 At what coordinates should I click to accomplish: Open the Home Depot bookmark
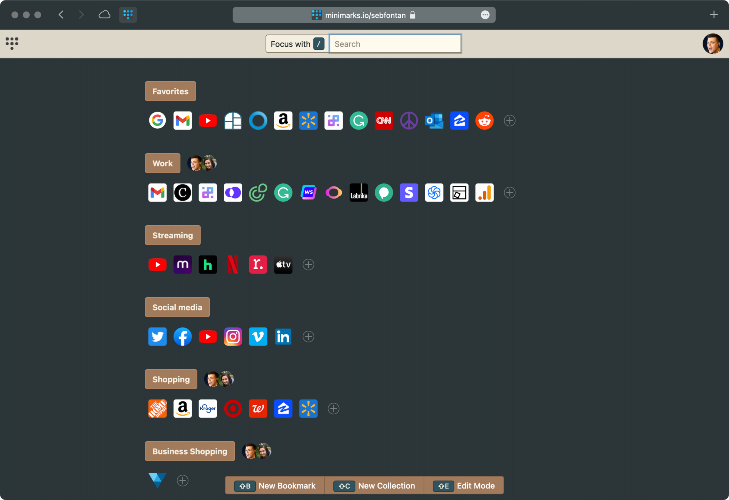click(x=158, y=409)
